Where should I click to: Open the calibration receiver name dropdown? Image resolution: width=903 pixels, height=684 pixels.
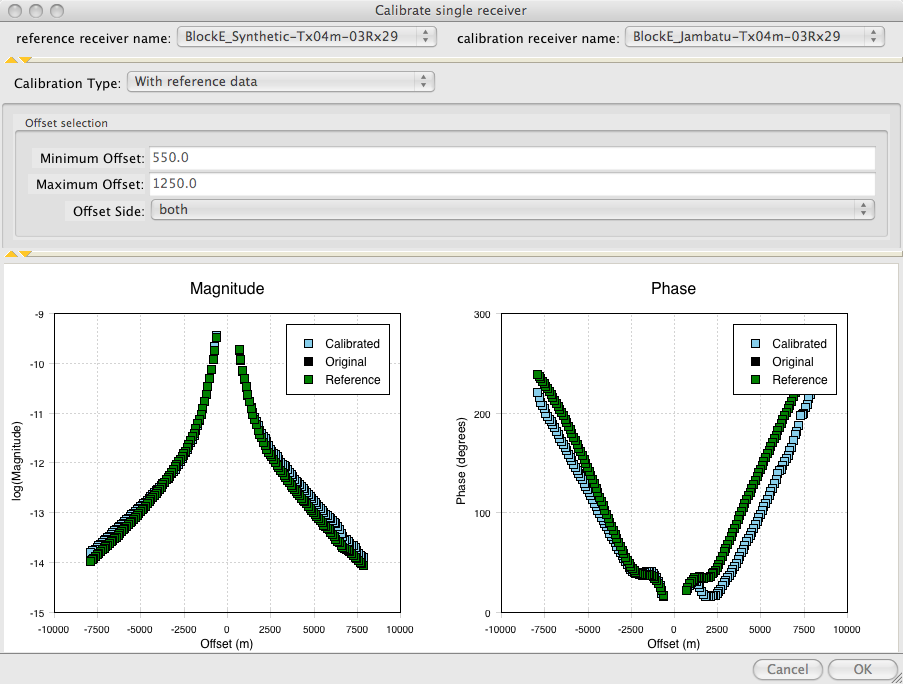click(754, 37)
